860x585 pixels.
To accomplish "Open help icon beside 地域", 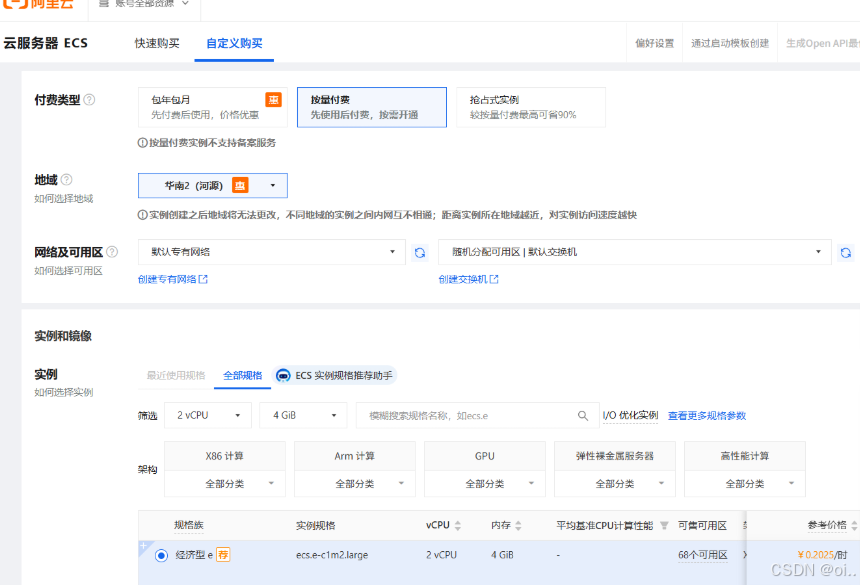I will (x=66, y=179).
